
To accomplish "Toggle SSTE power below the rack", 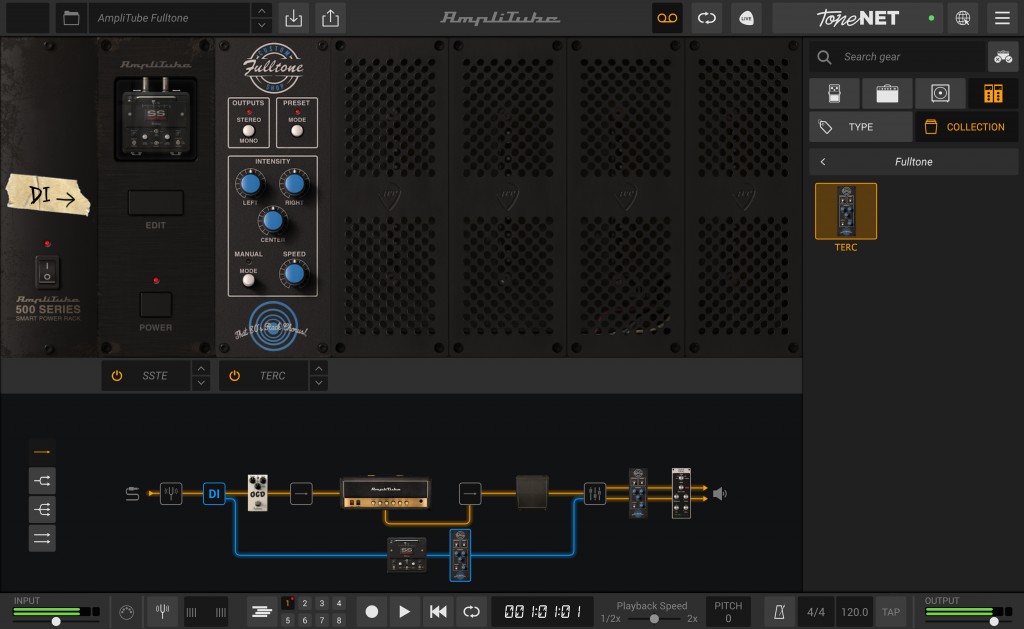I will point(117,375).
